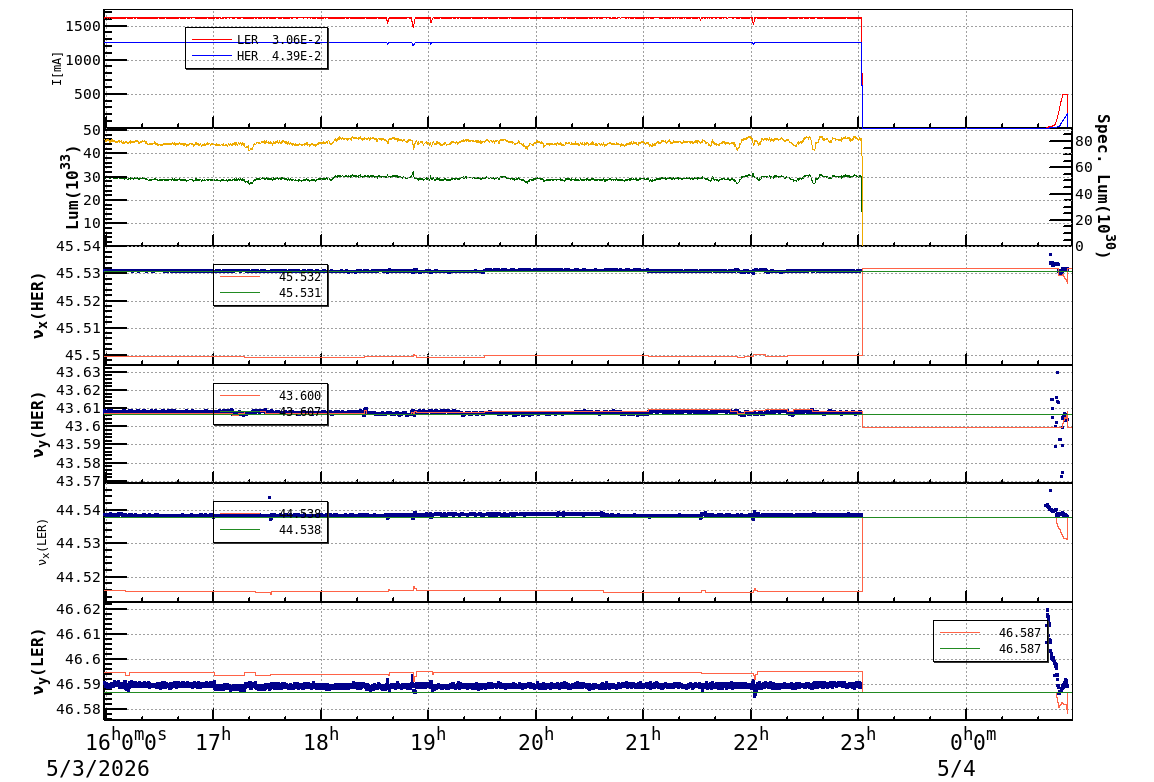Click the 500 tick on current axis
Viewport: 1154px width, 782px height.
click(x=87, y=94)
